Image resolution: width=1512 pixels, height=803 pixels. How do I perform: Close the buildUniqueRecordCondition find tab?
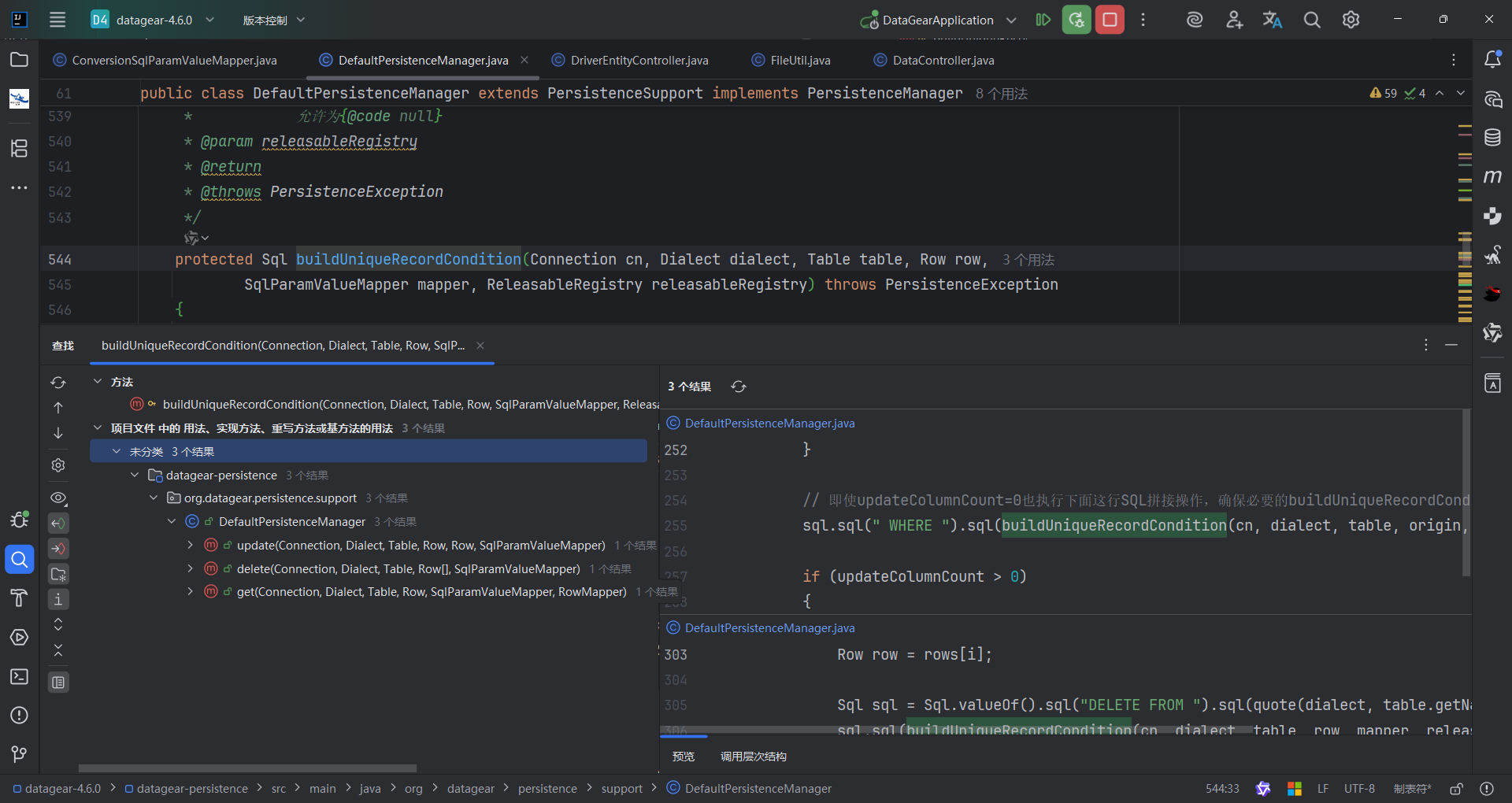[480, 346]
